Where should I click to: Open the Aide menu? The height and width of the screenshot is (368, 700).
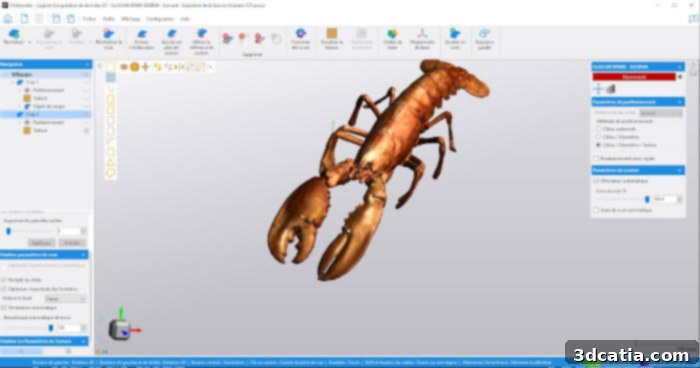pyautogui.click(x=185, y=19)
